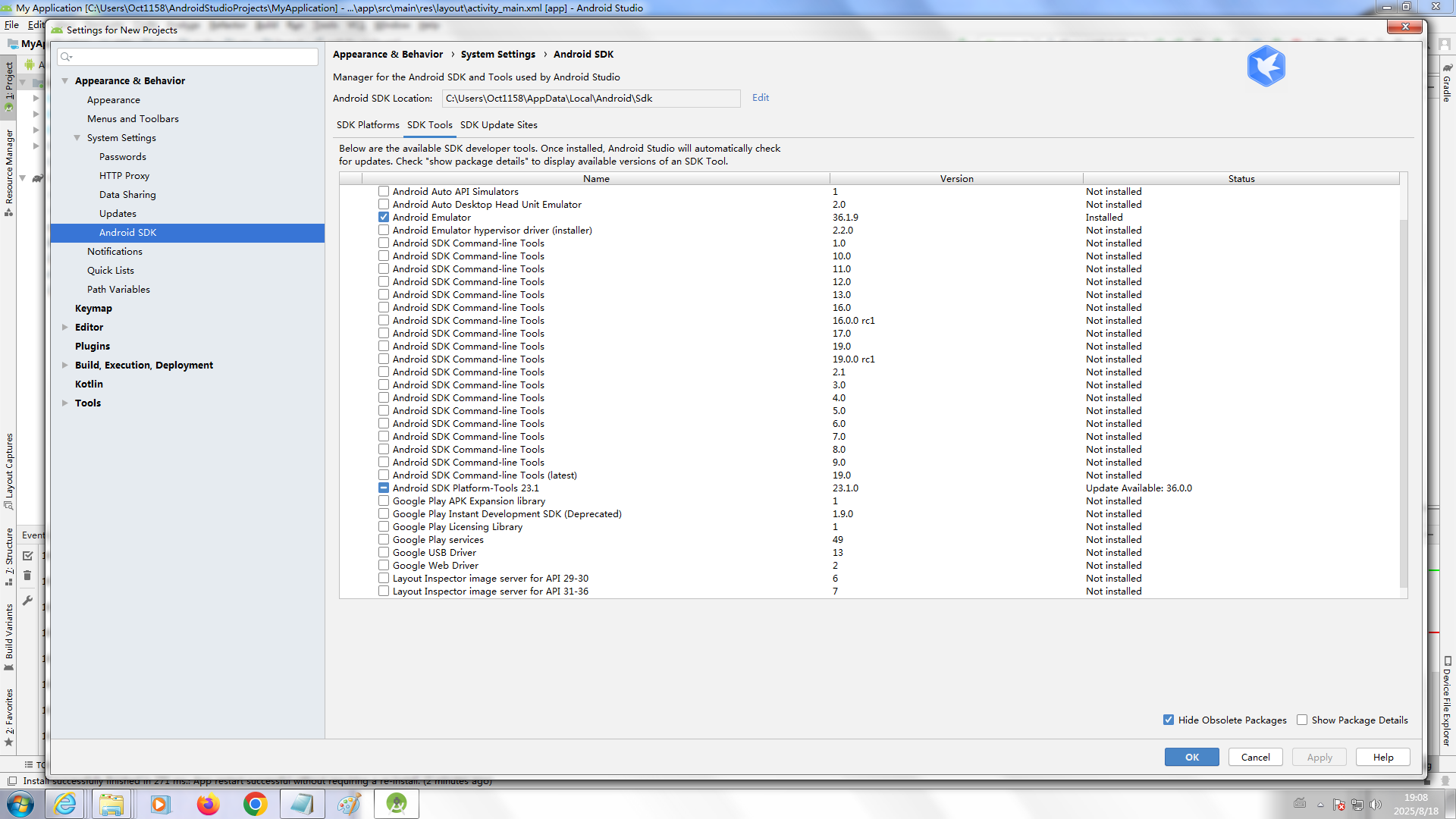Select Plugins in settings tree
1456x819 pixels.
[93, 346]
